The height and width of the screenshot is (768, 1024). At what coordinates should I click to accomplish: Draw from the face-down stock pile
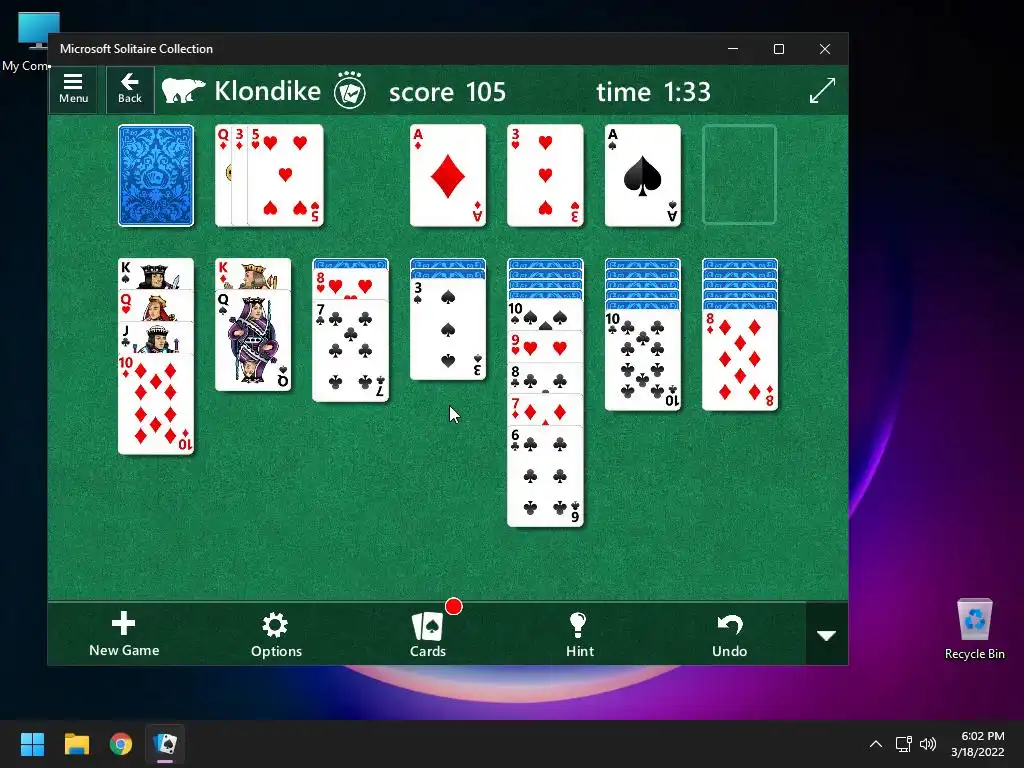click(155, 176)
